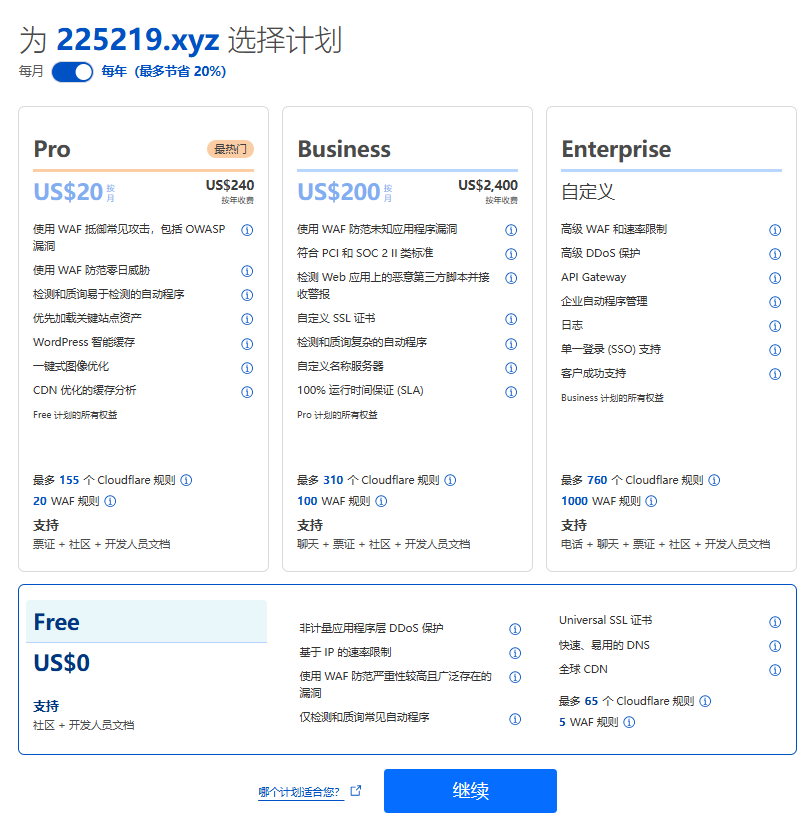This screenshot has width=810, height=829.
Task: Show info for CDN 优化的缓存分析
Action: (x=247, y=391)
